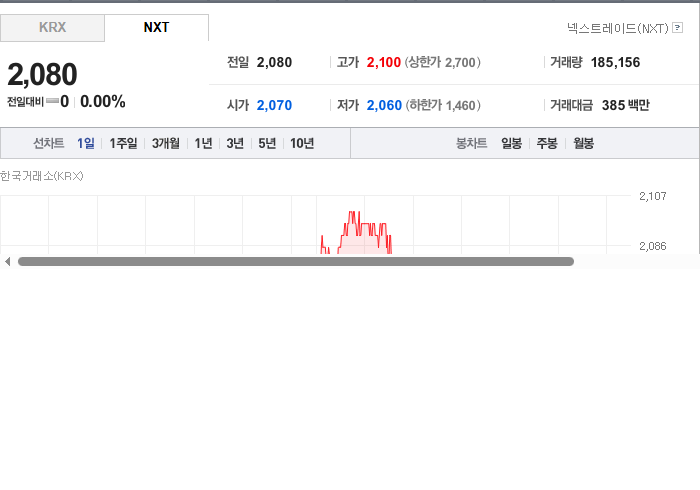The image size is (700, 490).
Task: Show the 일봉 daily candlestick chart
Action: [x=511, y=143]
